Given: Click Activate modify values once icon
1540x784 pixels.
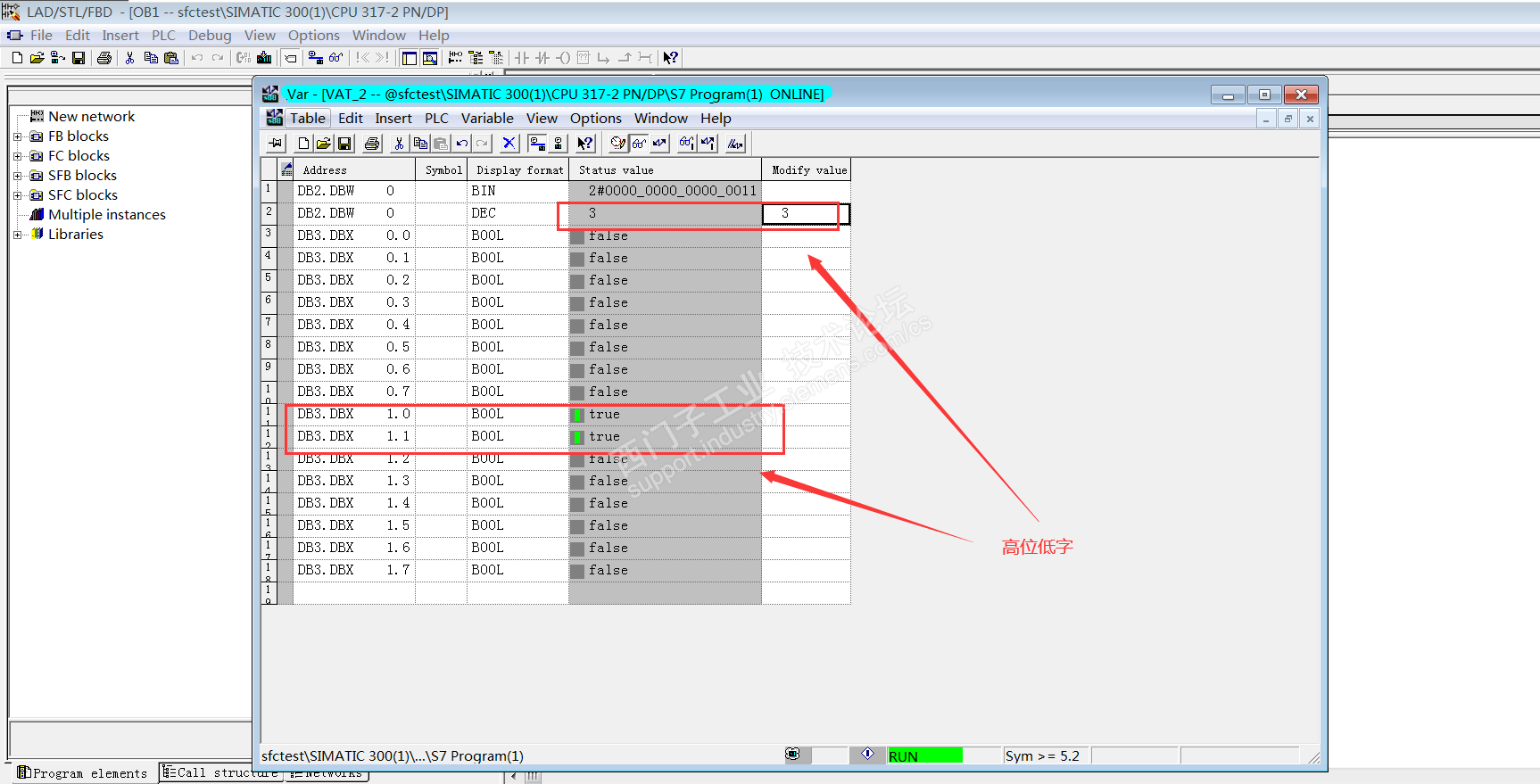Looking at the screenshot, I should point(708,144).
